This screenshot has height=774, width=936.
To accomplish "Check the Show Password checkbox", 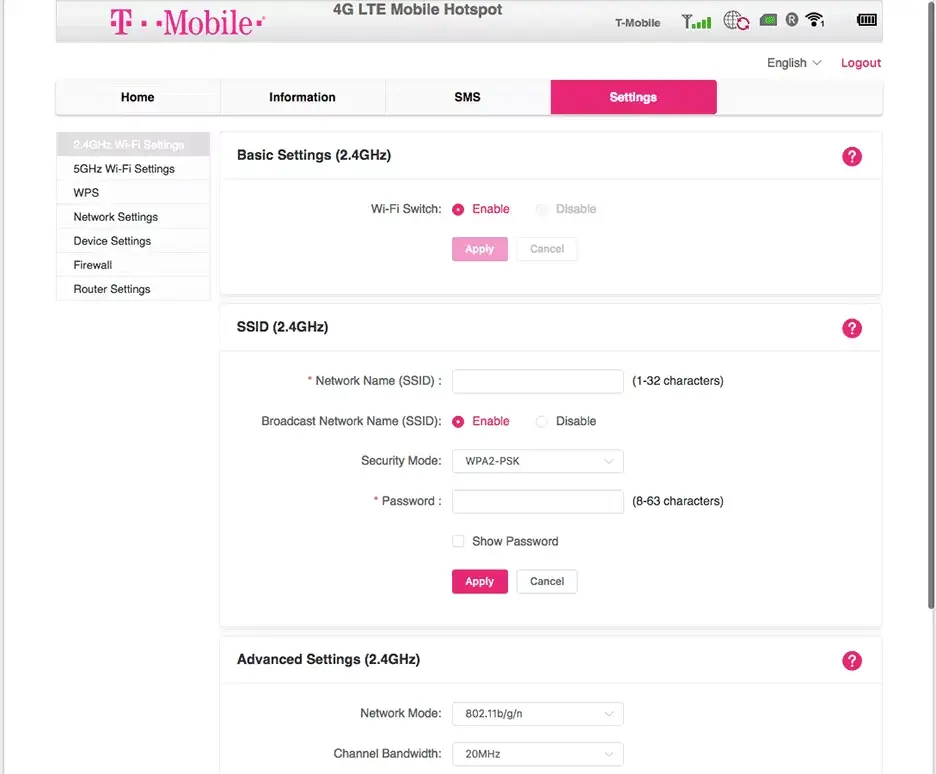I will pos(458,541).
